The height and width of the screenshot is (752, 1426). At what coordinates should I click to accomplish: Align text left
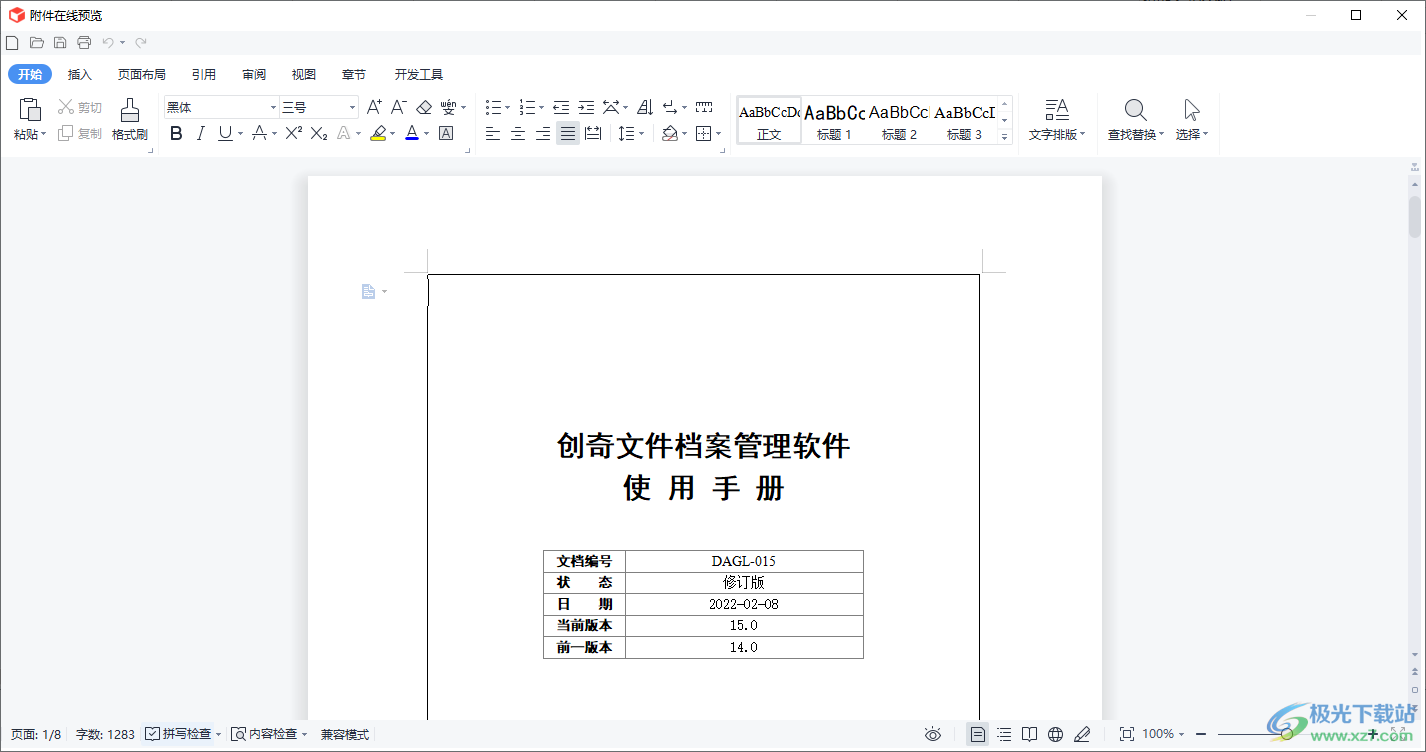pos(493,133)
